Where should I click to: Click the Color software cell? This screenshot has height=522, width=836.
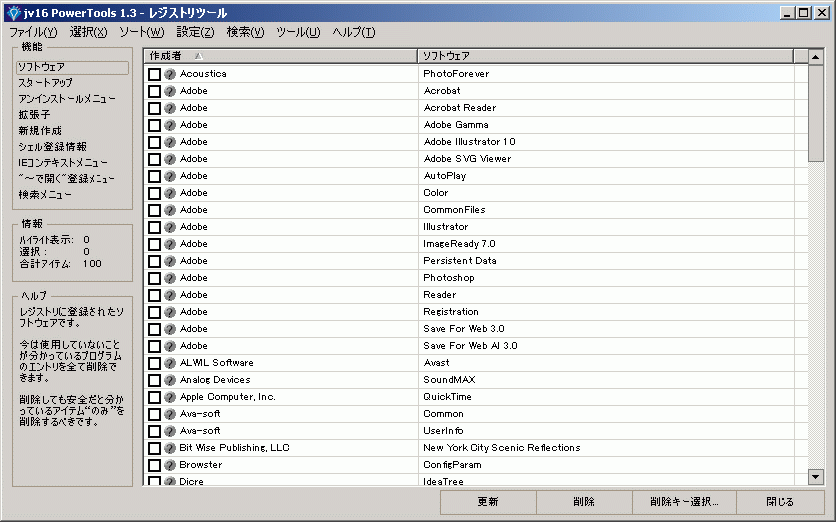coord(606,193)
